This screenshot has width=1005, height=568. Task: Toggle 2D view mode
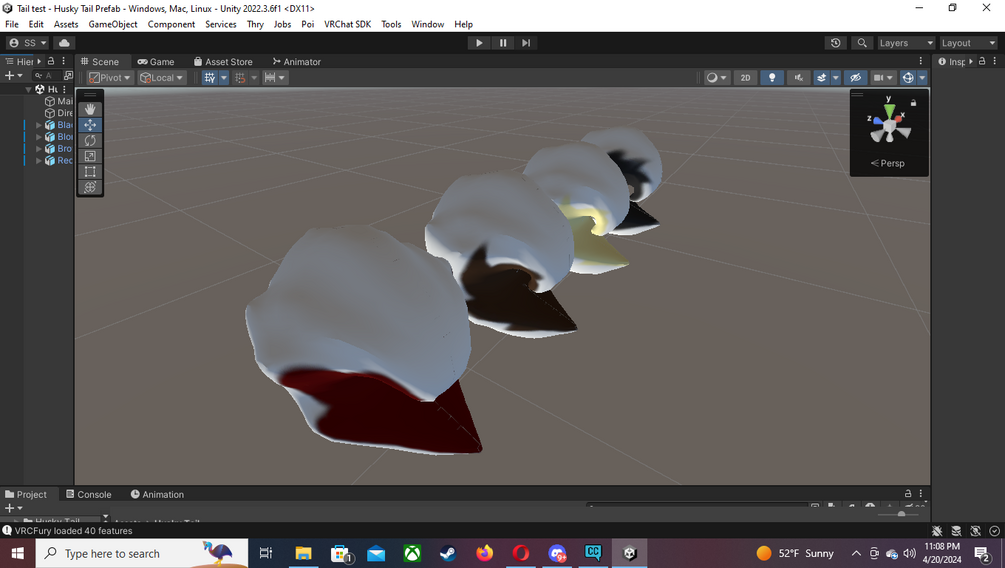point(745,78)
